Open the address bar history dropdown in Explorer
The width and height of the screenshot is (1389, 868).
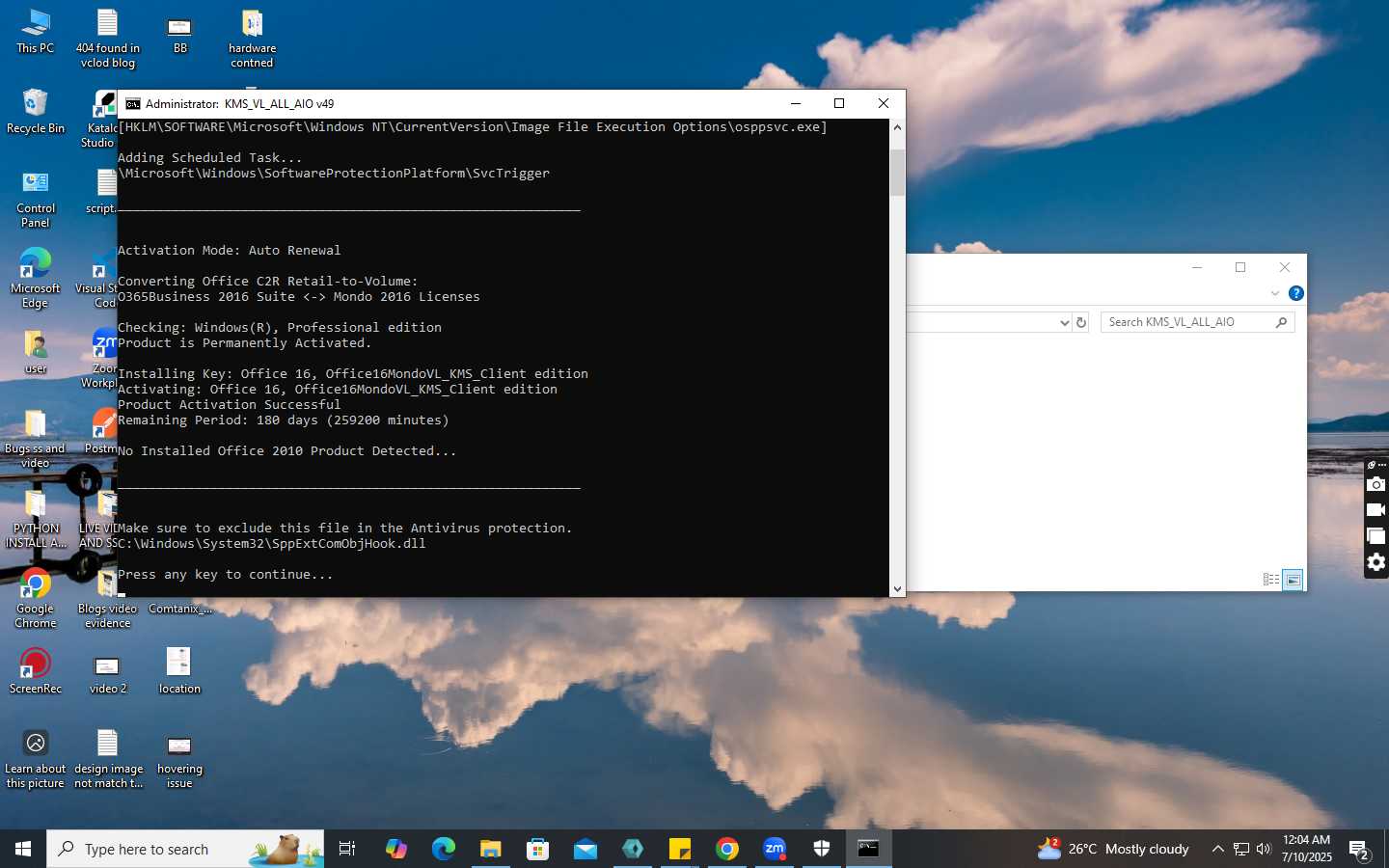[x=1064, y=322]
